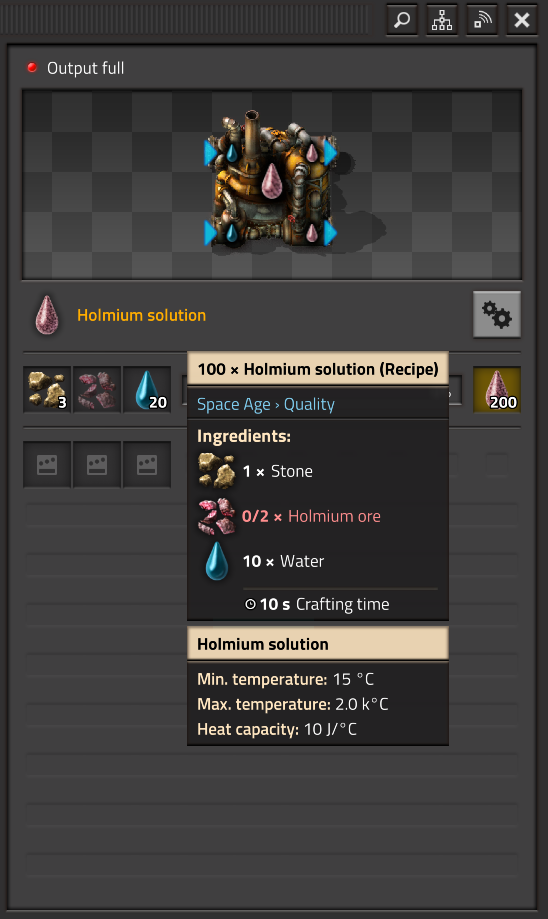Click the first empty module slot

(x=47, y=465)
